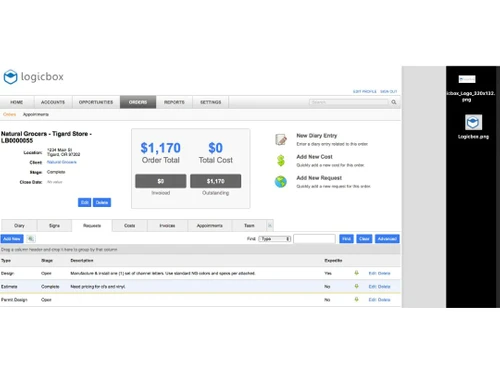Click the Add New Request globe icon
Screen dimensions: 500x375
[x=281, y=182]
